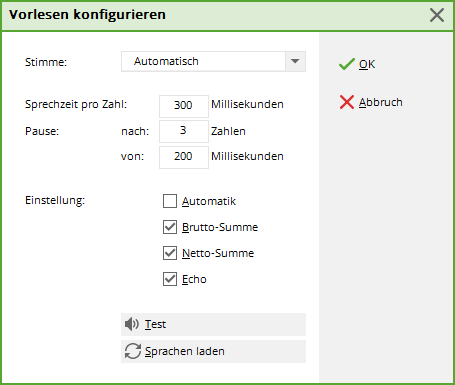Click the Sprechzeit pro Zahl field with 300
Viewport: 455px width, 385px height.
[184, 106]
